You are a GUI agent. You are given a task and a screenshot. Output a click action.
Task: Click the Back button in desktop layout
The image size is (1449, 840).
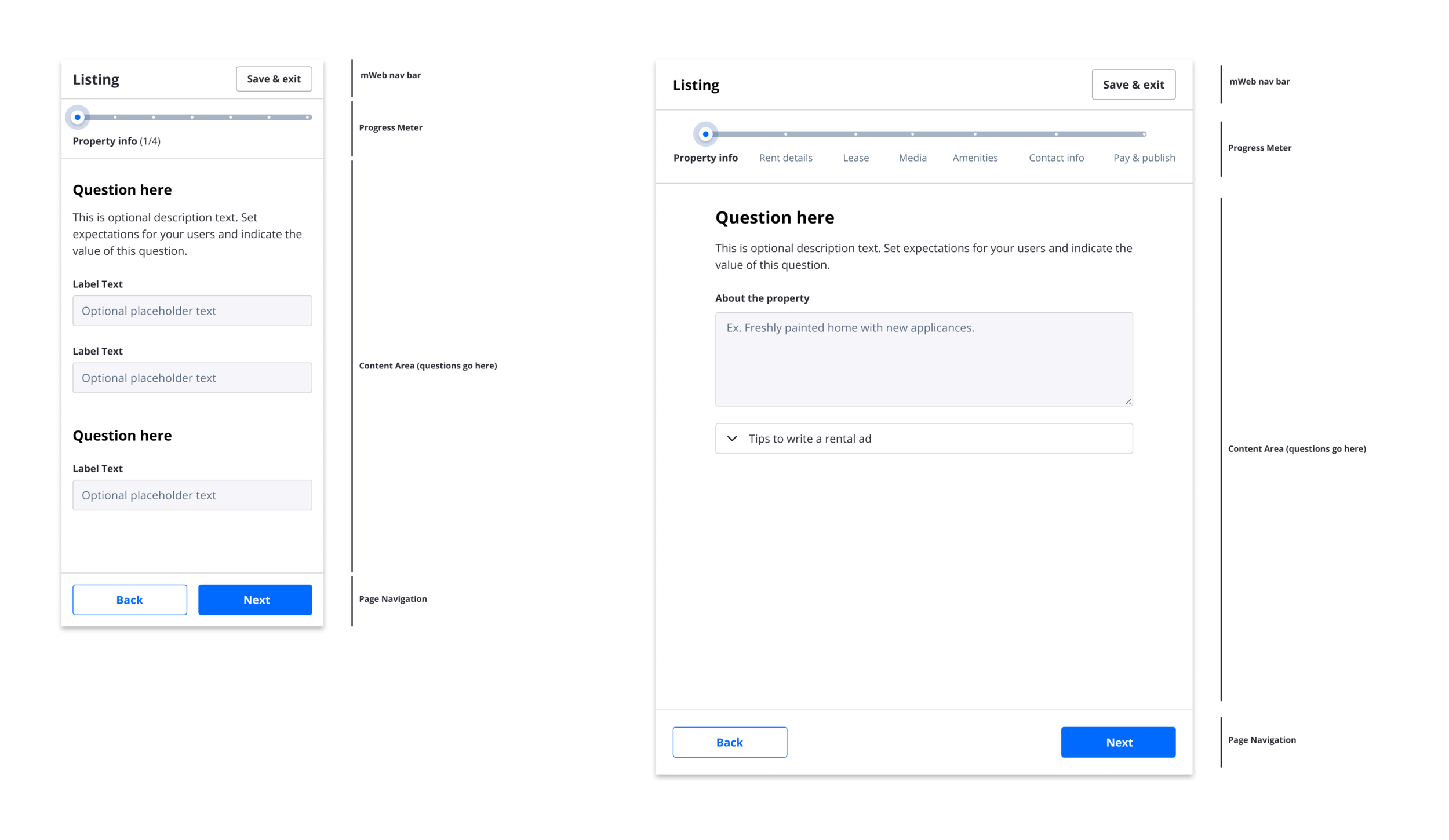[x=730, y=742]
